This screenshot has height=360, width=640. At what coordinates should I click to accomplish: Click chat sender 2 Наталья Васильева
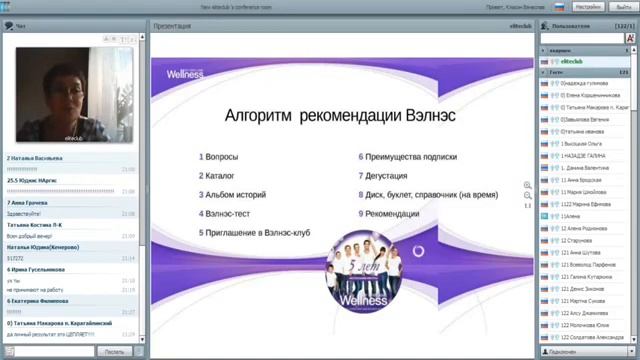tap(34, 158)
